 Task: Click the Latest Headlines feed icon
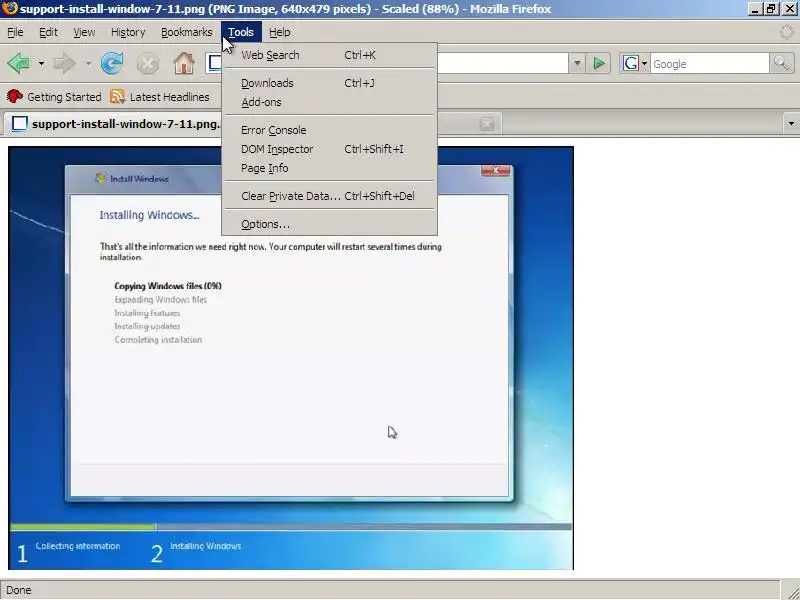pyautogui.click(x=117, y=96)
